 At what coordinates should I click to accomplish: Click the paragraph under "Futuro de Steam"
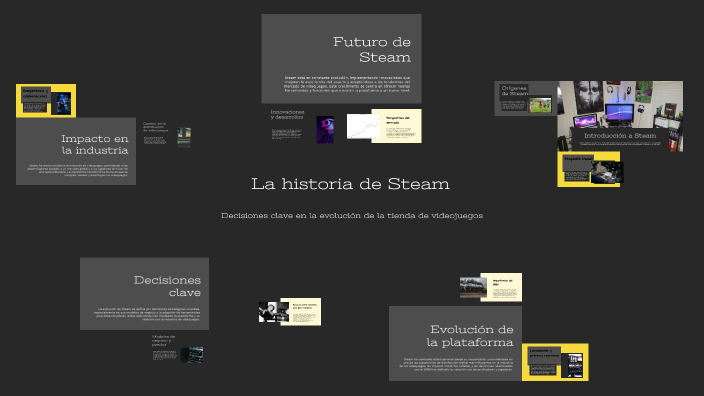coord(347,84)
